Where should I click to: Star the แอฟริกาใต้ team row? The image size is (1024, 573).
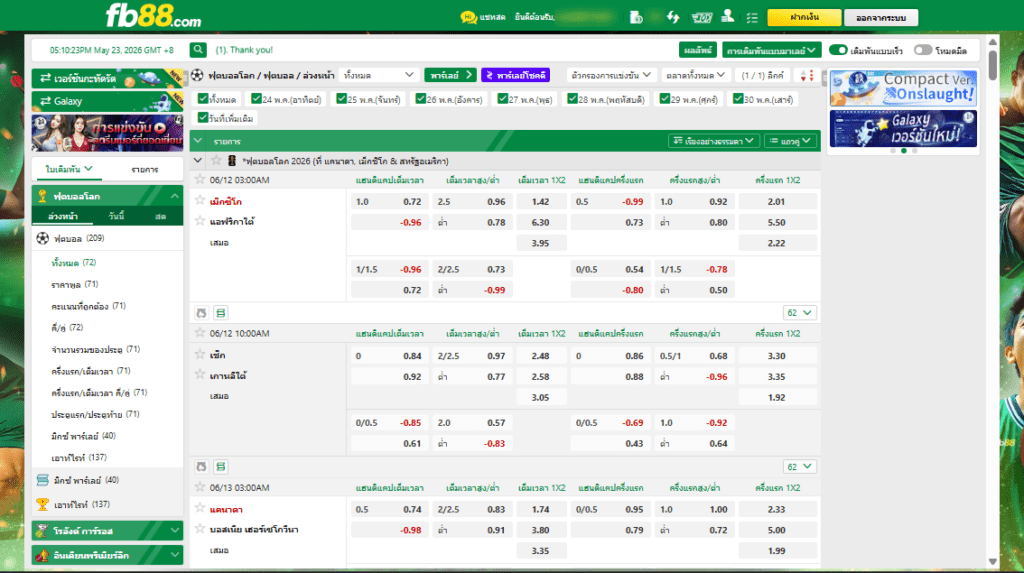[200, 221]
